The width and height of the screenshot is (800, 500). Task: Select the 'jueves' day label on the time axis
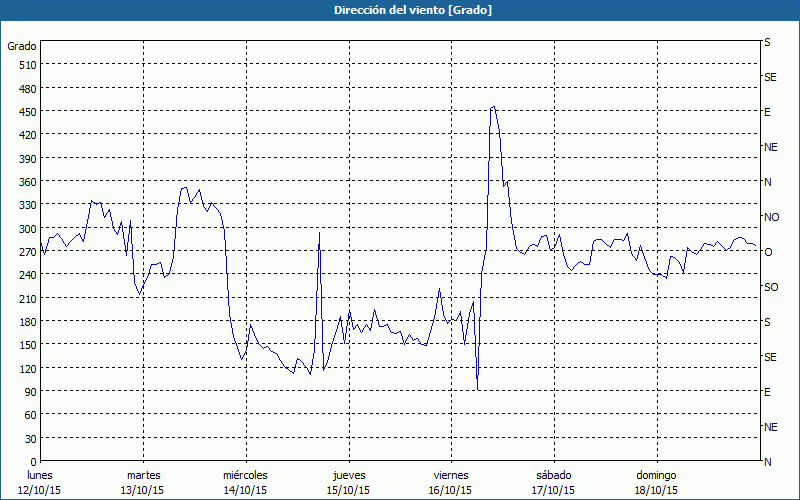point(348,475)
